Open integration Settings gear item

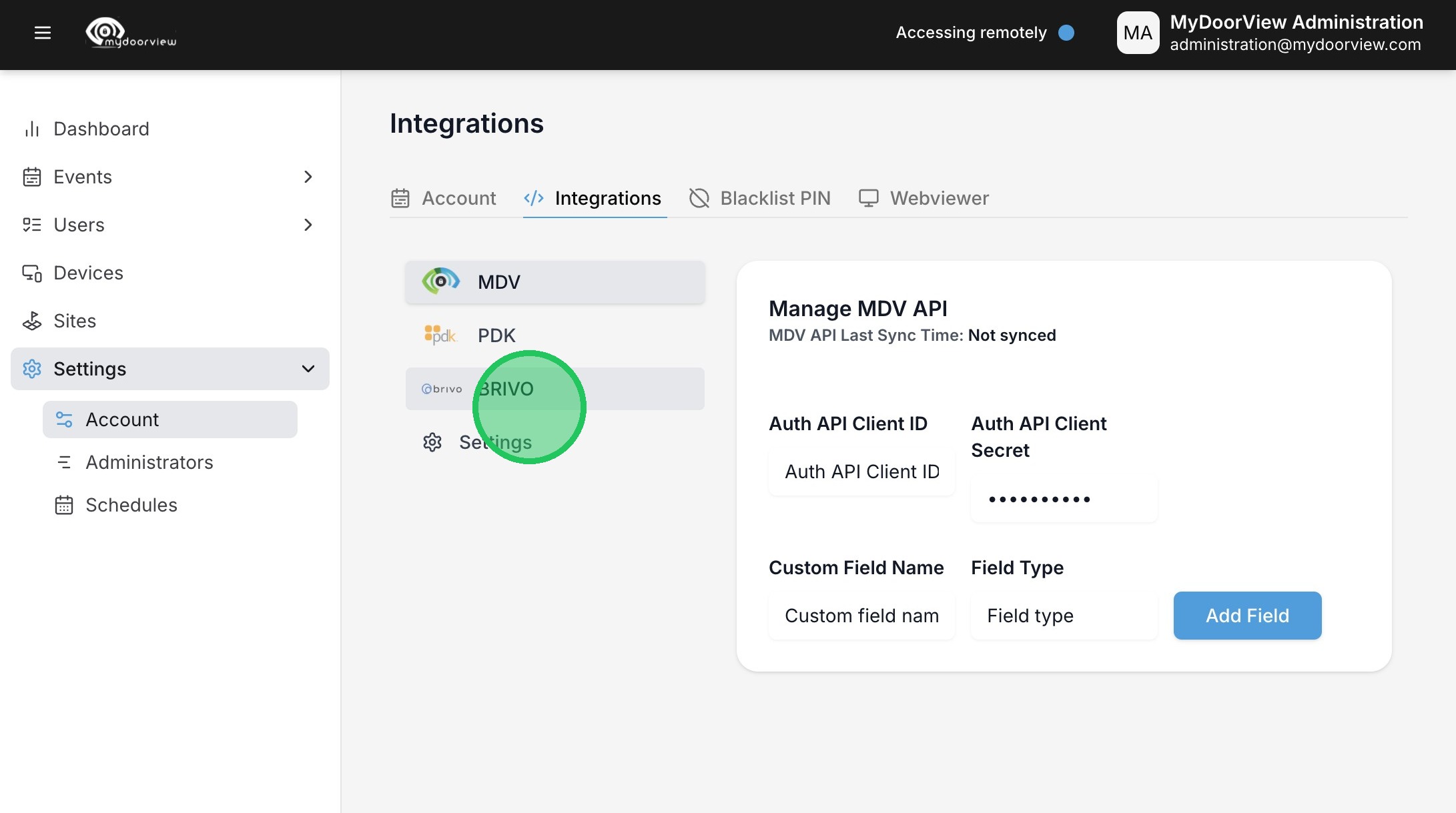432,442
